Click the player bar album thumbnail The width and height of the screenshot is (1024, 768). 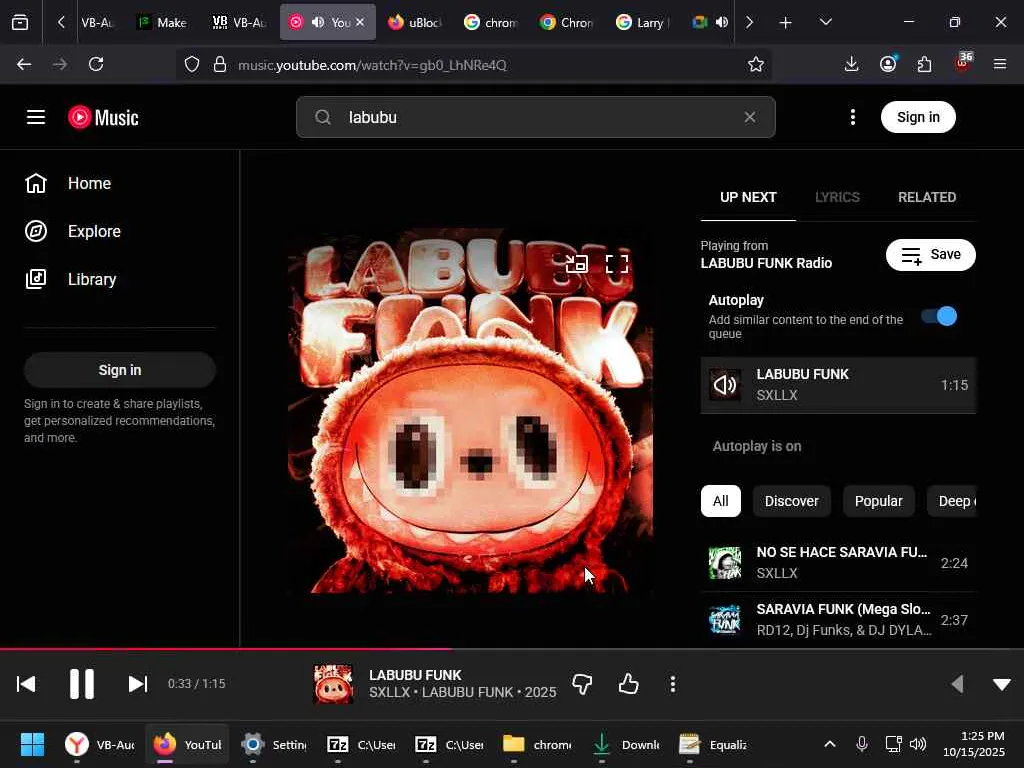[333, 684]
